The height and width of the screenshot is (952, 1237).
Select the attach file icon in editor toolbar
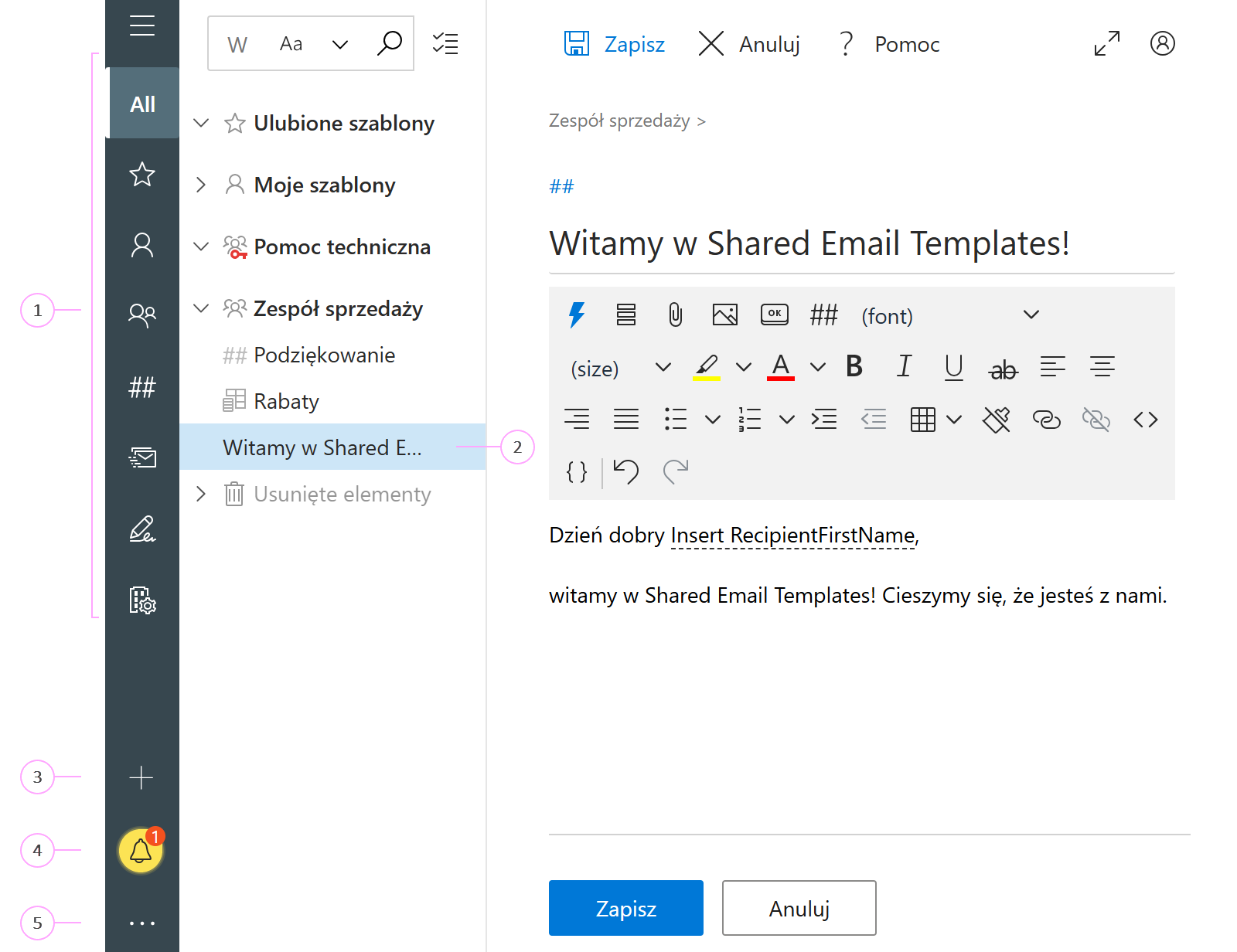673,314
